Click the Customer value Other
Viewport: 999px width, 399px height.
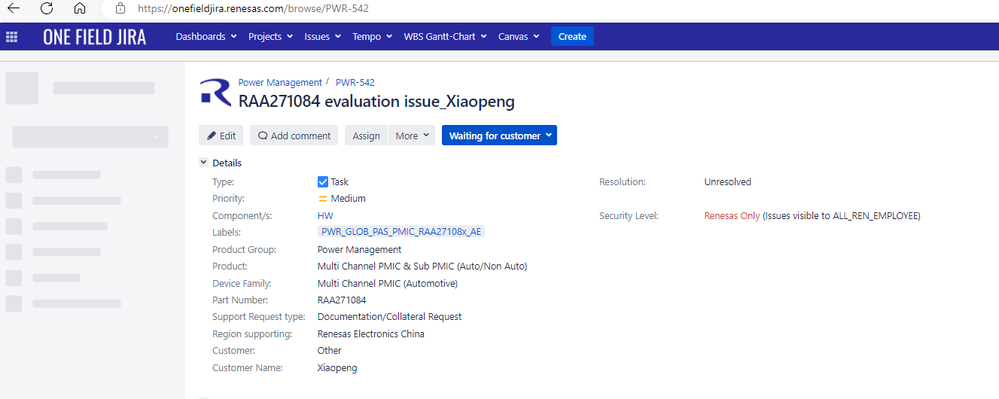[329, 351]
